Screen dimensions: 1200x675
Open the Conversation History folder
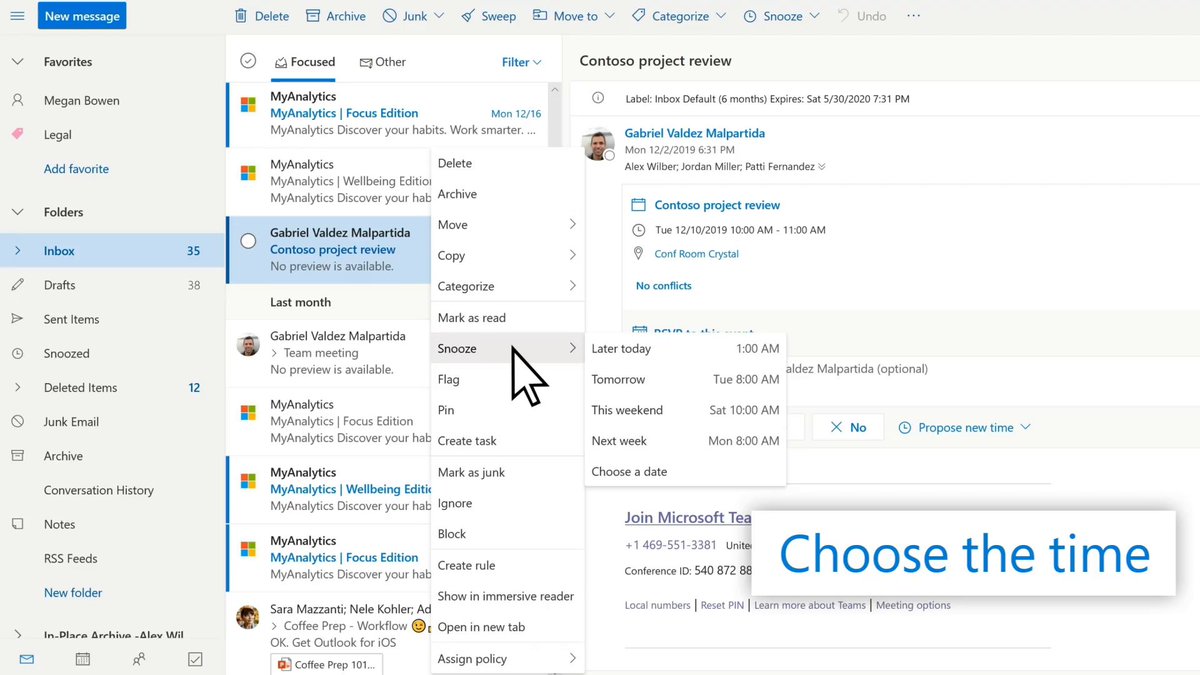[x=99, y=490]
